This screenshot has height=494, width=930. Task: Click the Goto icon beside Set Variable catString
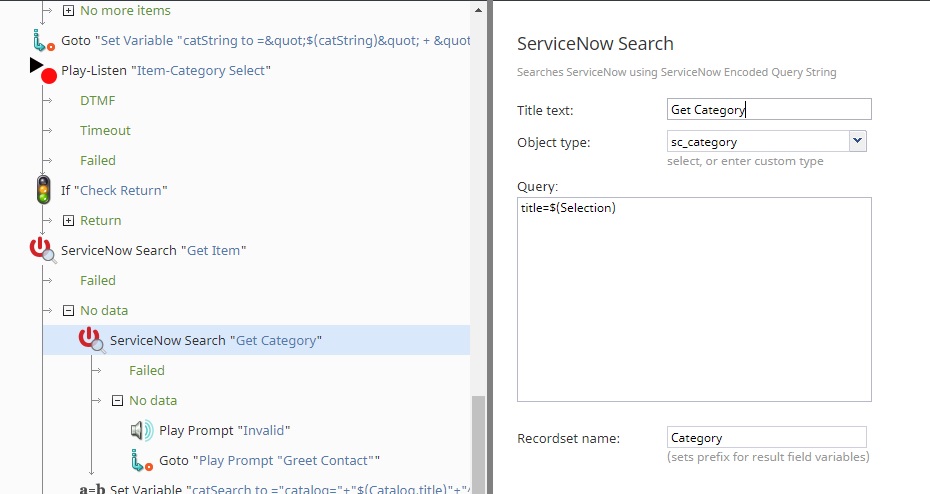pos(43,40)
